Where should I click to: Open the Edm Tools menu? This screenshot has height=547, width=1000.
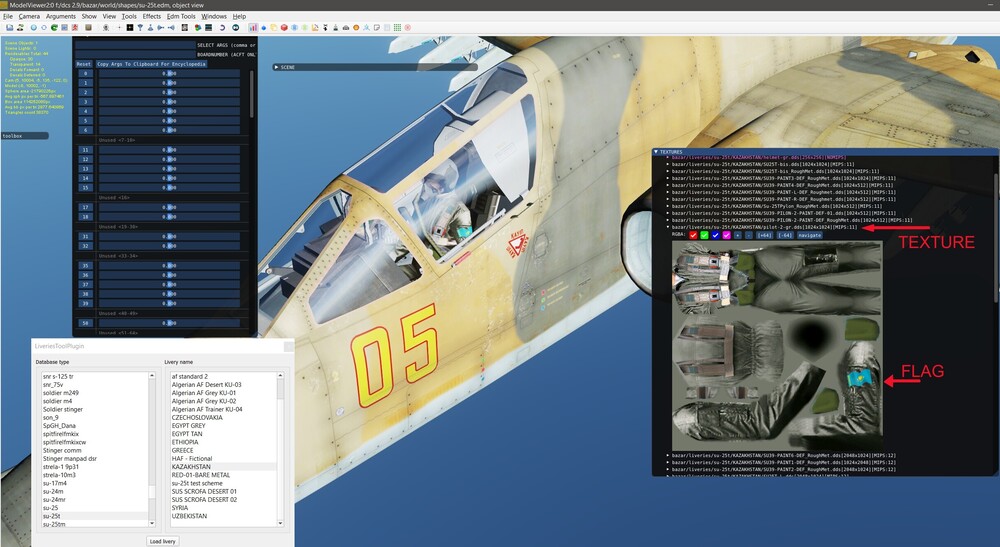(181, 17)
